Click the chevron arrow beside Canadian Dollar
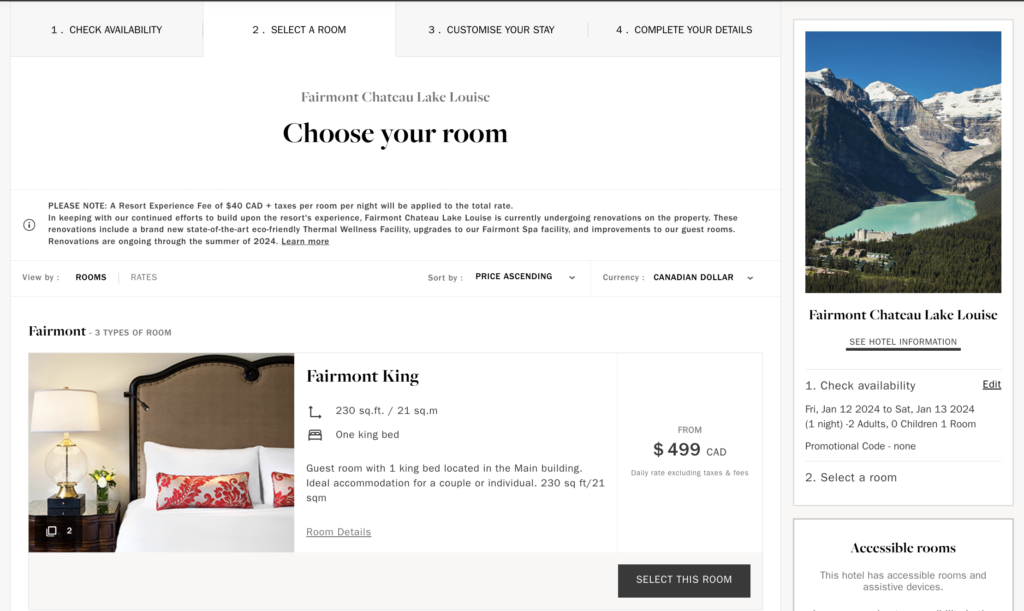The image size is (1024, 611). 750,278
